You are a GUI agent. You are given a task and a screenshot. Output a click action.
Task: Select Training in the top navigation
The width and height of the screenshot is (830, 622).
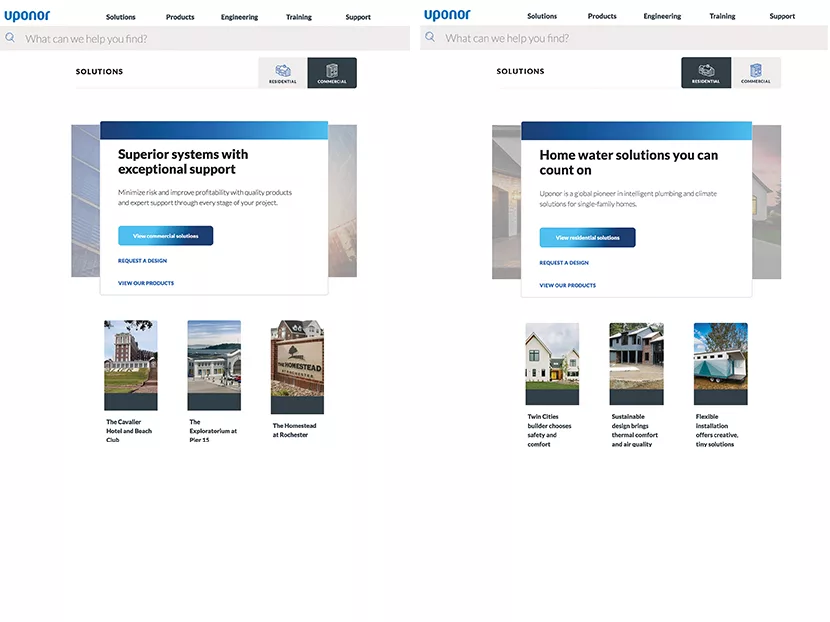tap(298, 16)
